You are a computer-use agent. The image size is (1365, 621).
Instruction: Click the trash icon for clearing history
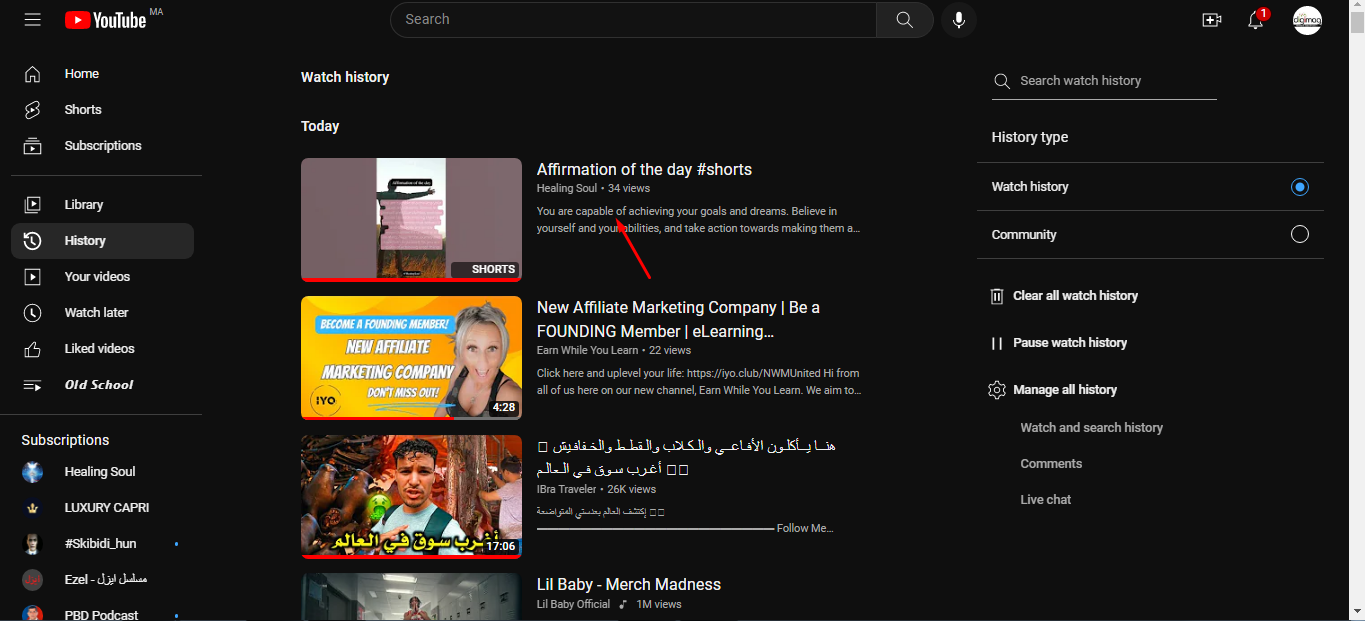997,296
